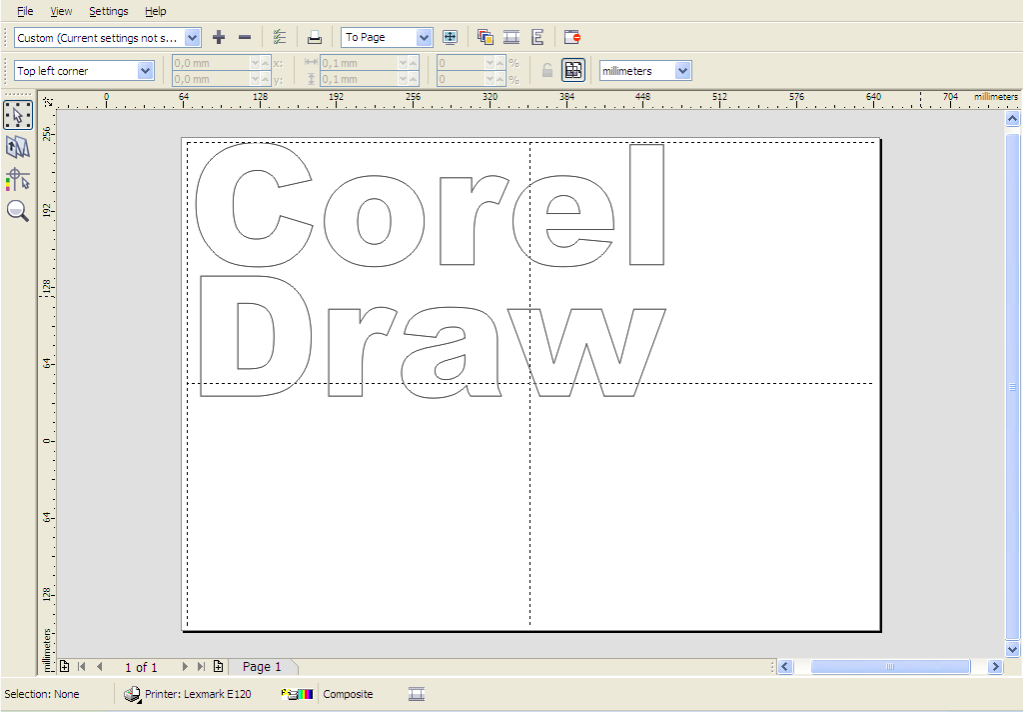Click the x position input field
The height and width of the screenshot is (712, 1023).
(211, 63)
